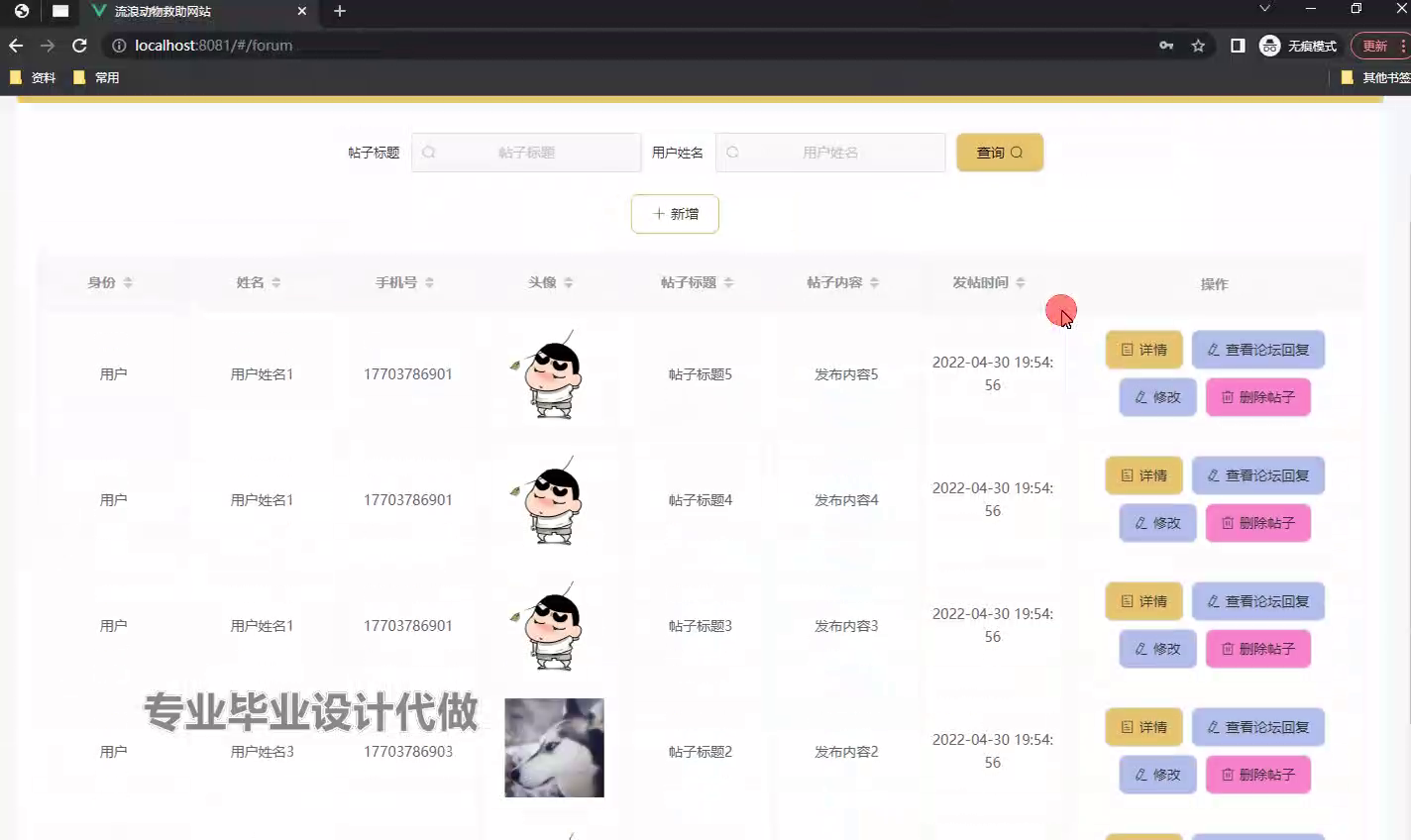
Task: Click 修改 for 帖子标题2 row
Action: tap(1157, 775)
